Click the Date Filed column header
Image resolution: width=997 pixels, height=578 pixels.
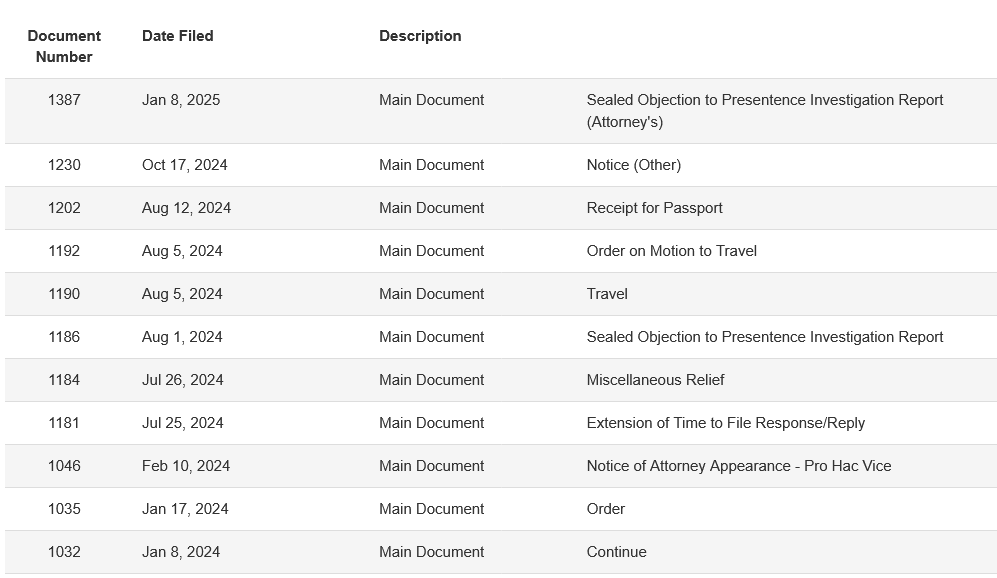(177, 36)
